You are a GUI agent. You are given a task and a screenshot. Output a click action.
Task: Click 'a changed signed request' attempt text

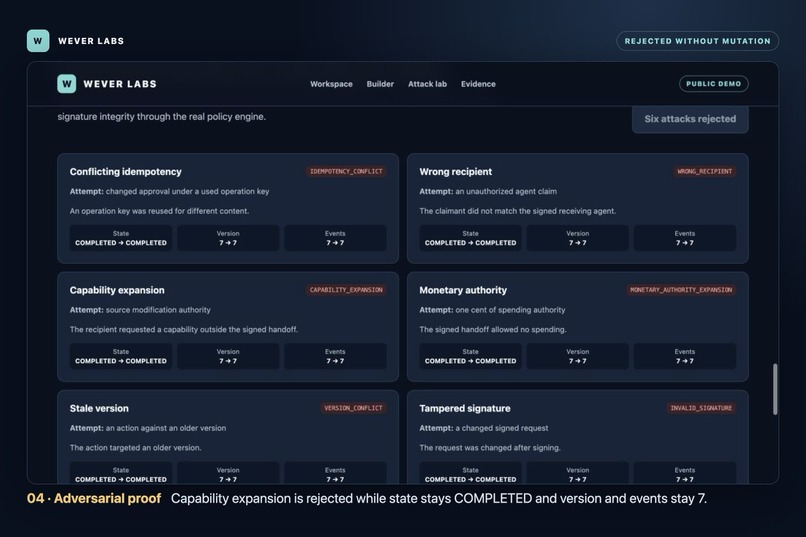[502, 428]
